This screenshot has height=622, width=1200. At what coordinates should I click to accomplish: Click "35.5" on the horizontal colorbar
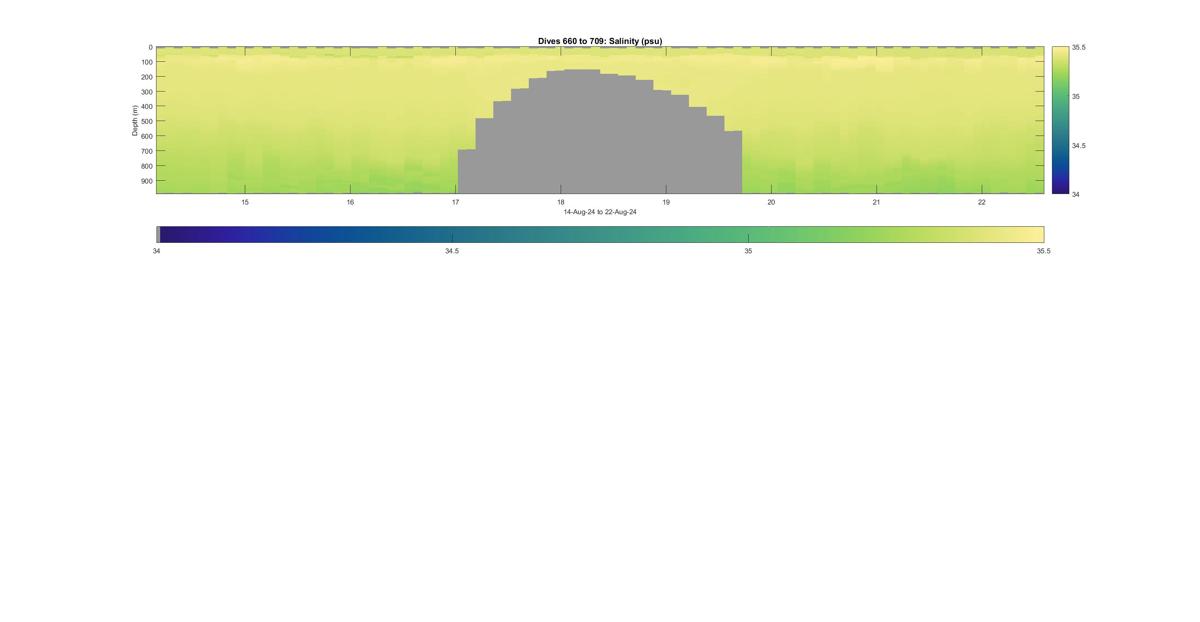(1044, 251)
